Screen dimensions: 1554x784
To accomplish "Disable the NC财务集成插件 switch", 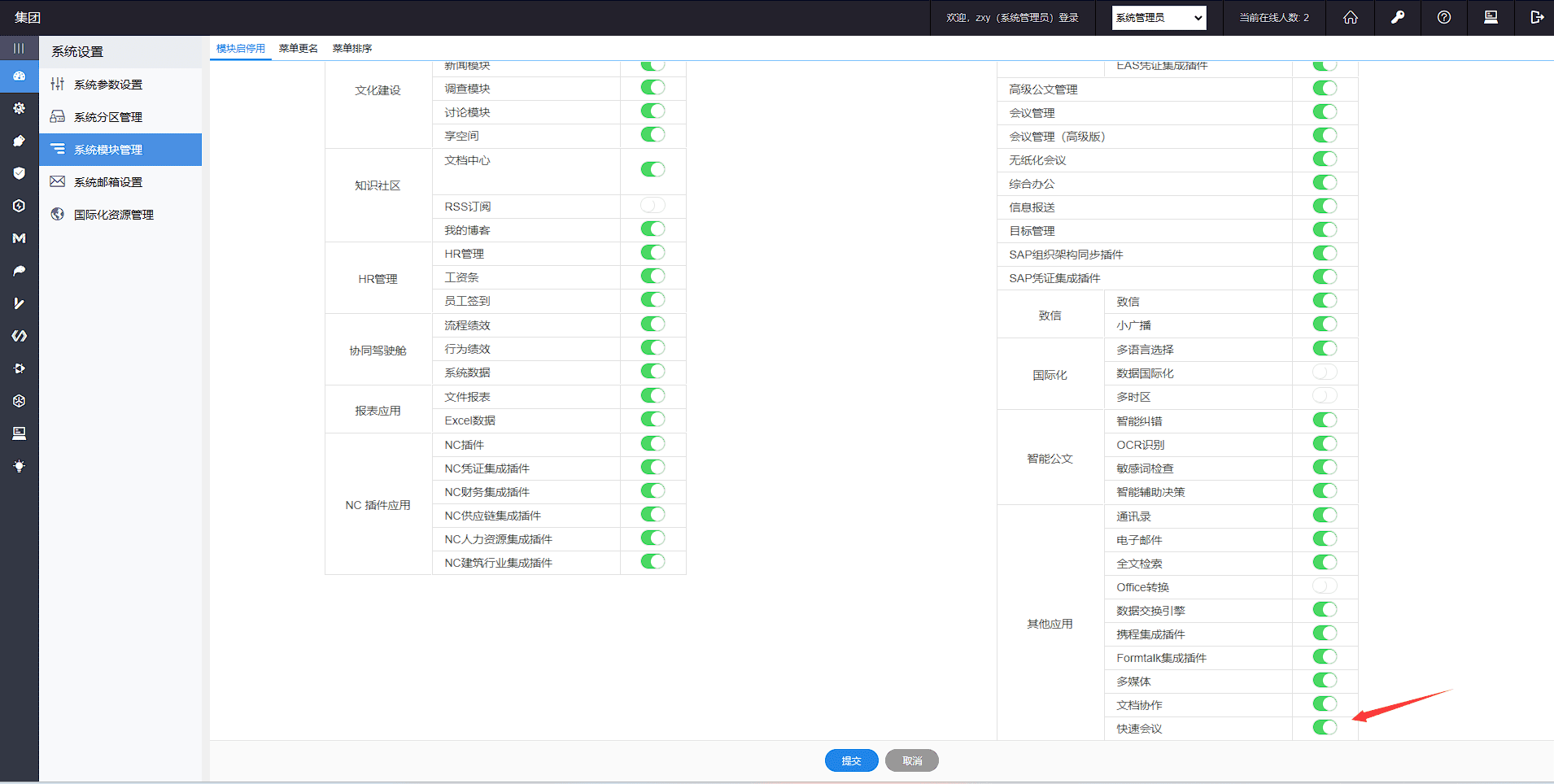I will (653, 490).
